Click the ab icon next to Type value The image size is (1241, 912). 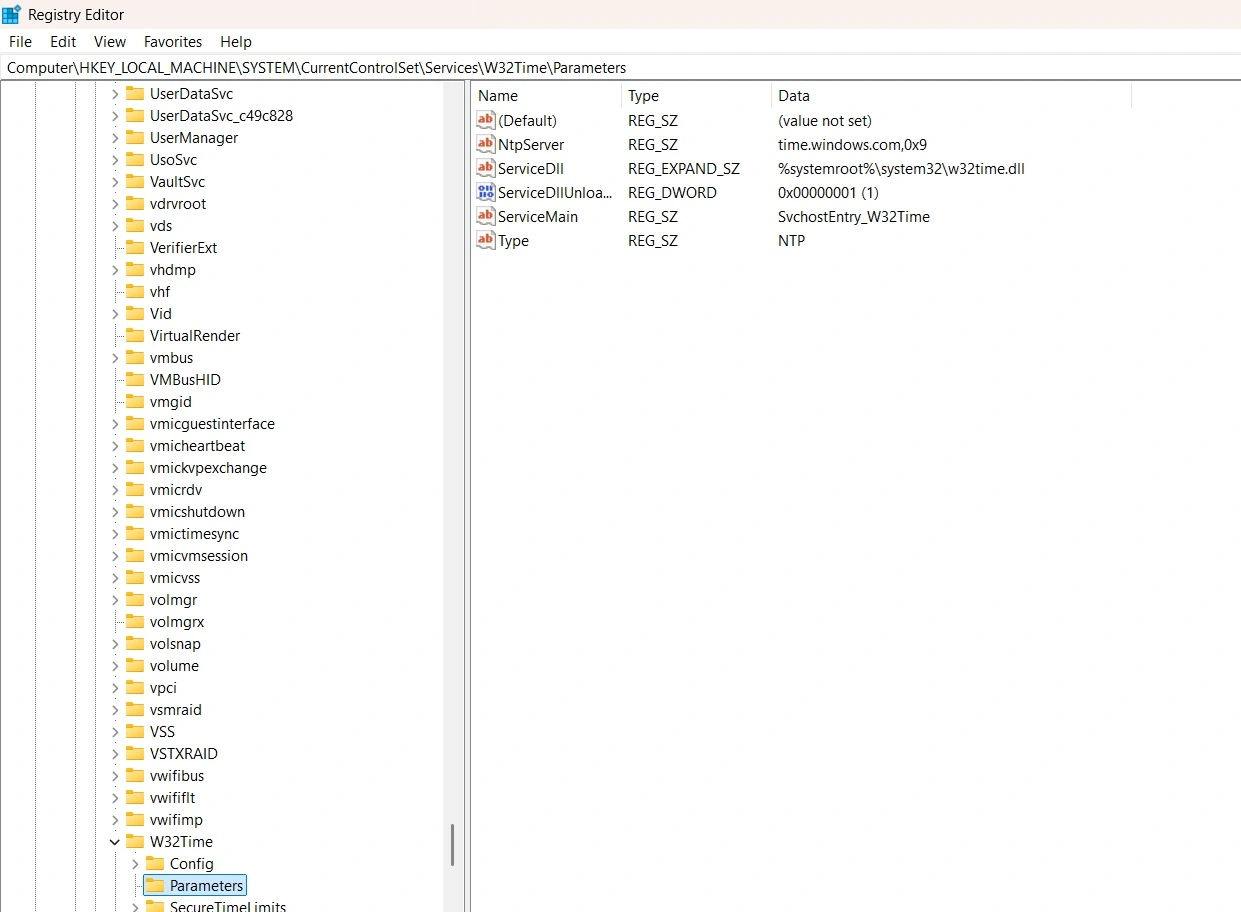click(485, 240)
